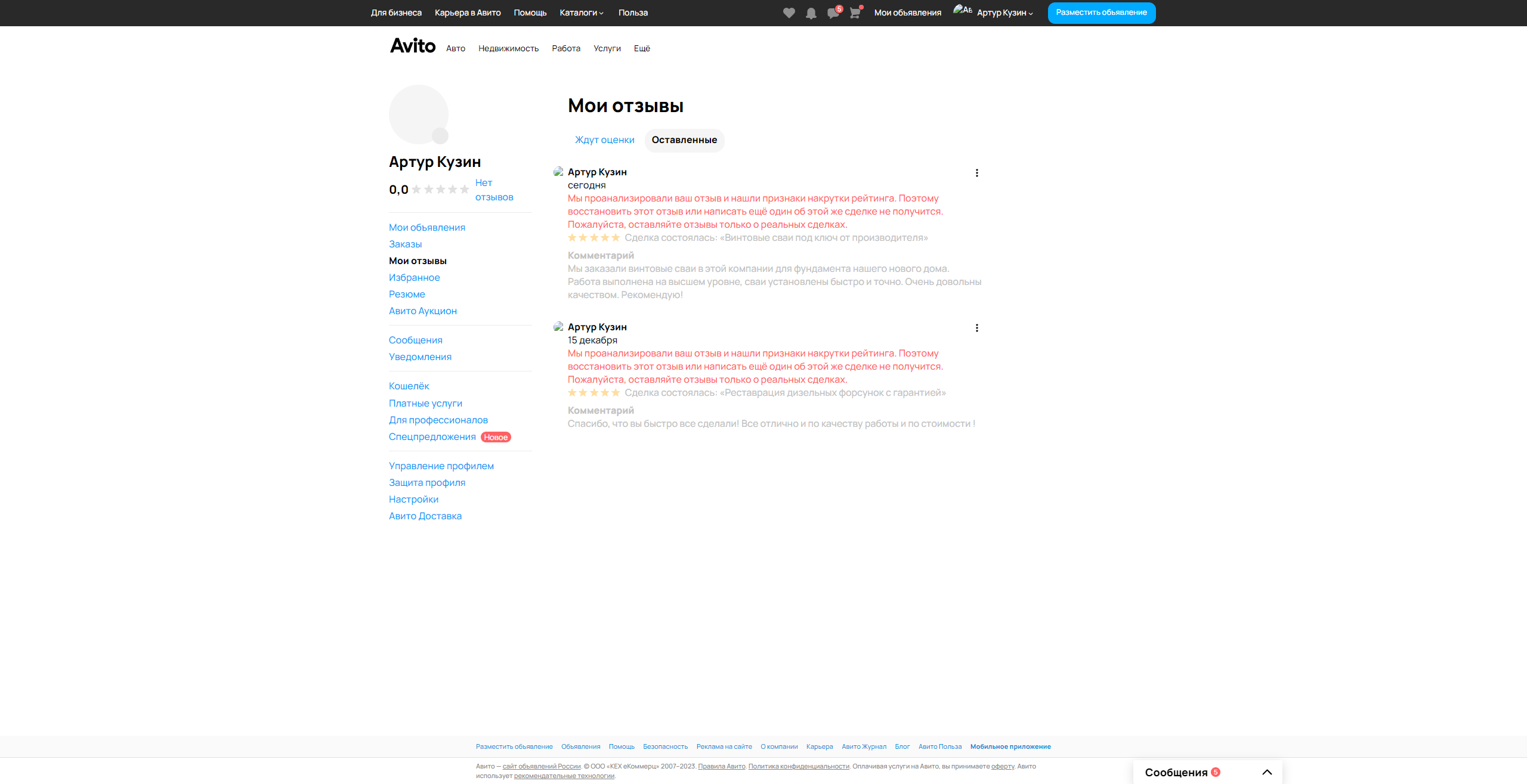Open messages chat bubble icon
The height and width of the screenshot is (784, 1527).
(833, 13)
